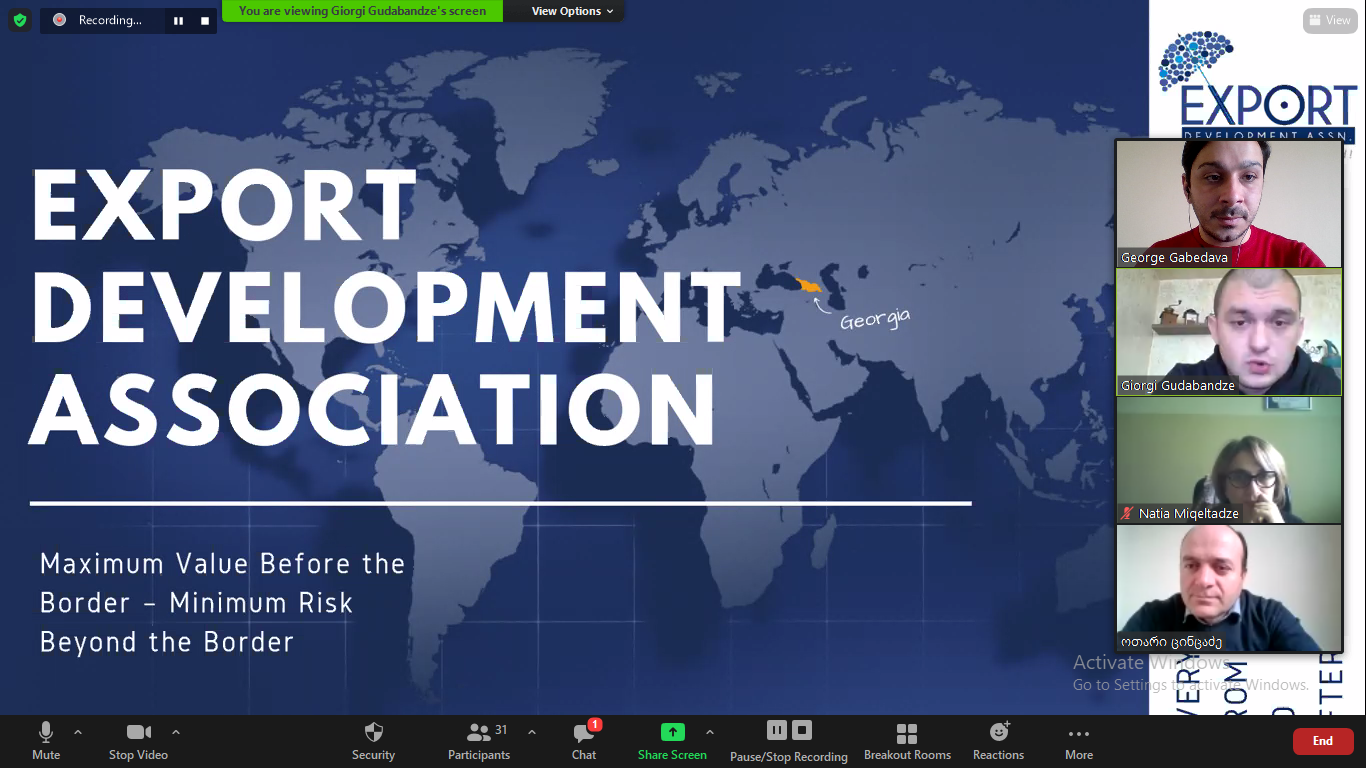Mute the microphone
The image size is (1366, 768).
[x=46, y=741]
